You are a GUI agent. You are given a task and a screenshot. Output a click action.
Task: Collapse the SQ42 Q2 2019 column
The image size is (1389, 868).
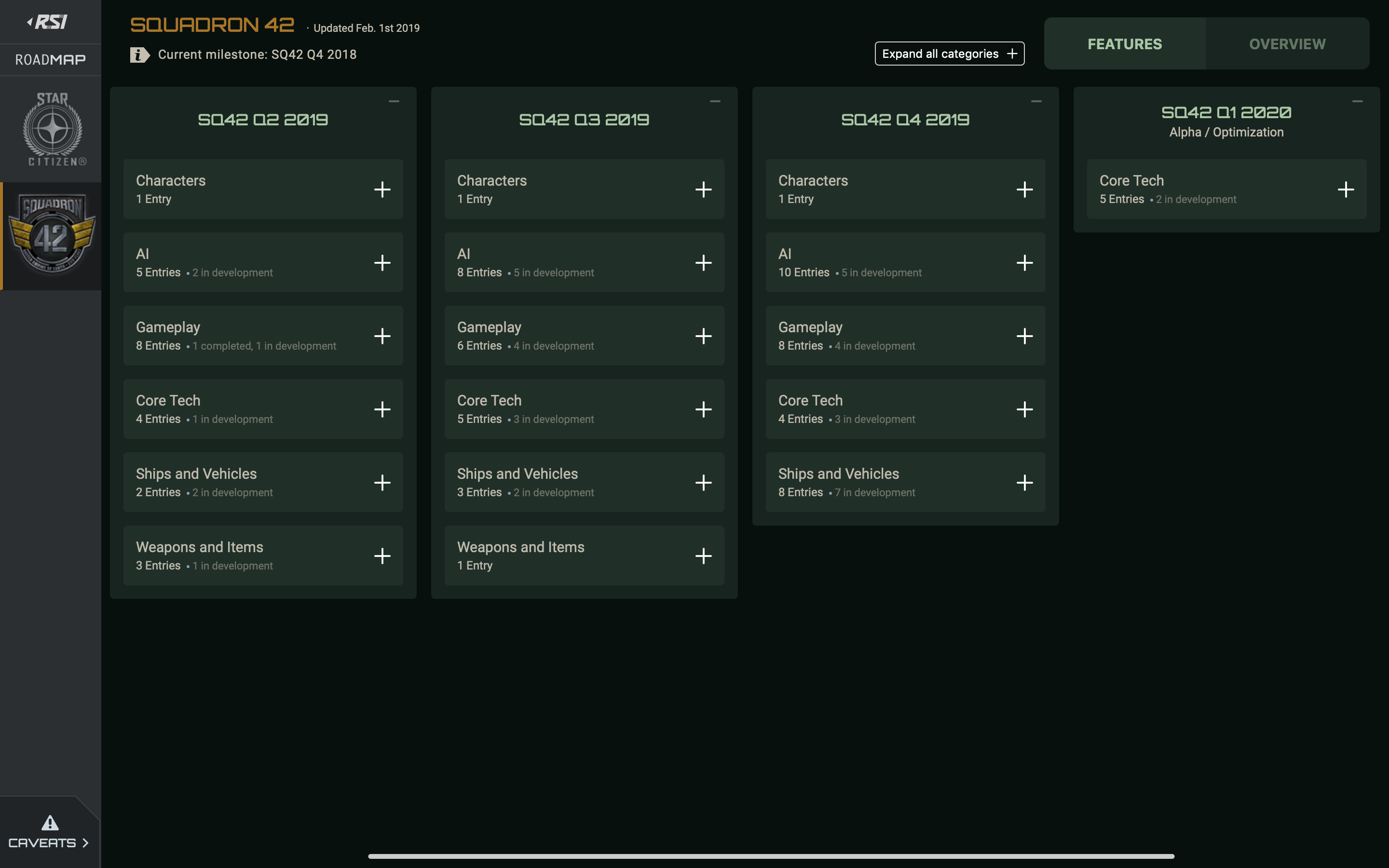394,102
